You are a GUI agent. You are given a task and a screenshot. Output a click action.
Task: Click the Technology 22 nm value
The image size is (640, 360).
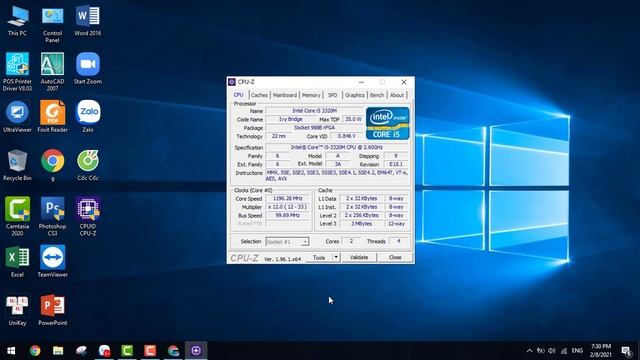click(278, 136)
